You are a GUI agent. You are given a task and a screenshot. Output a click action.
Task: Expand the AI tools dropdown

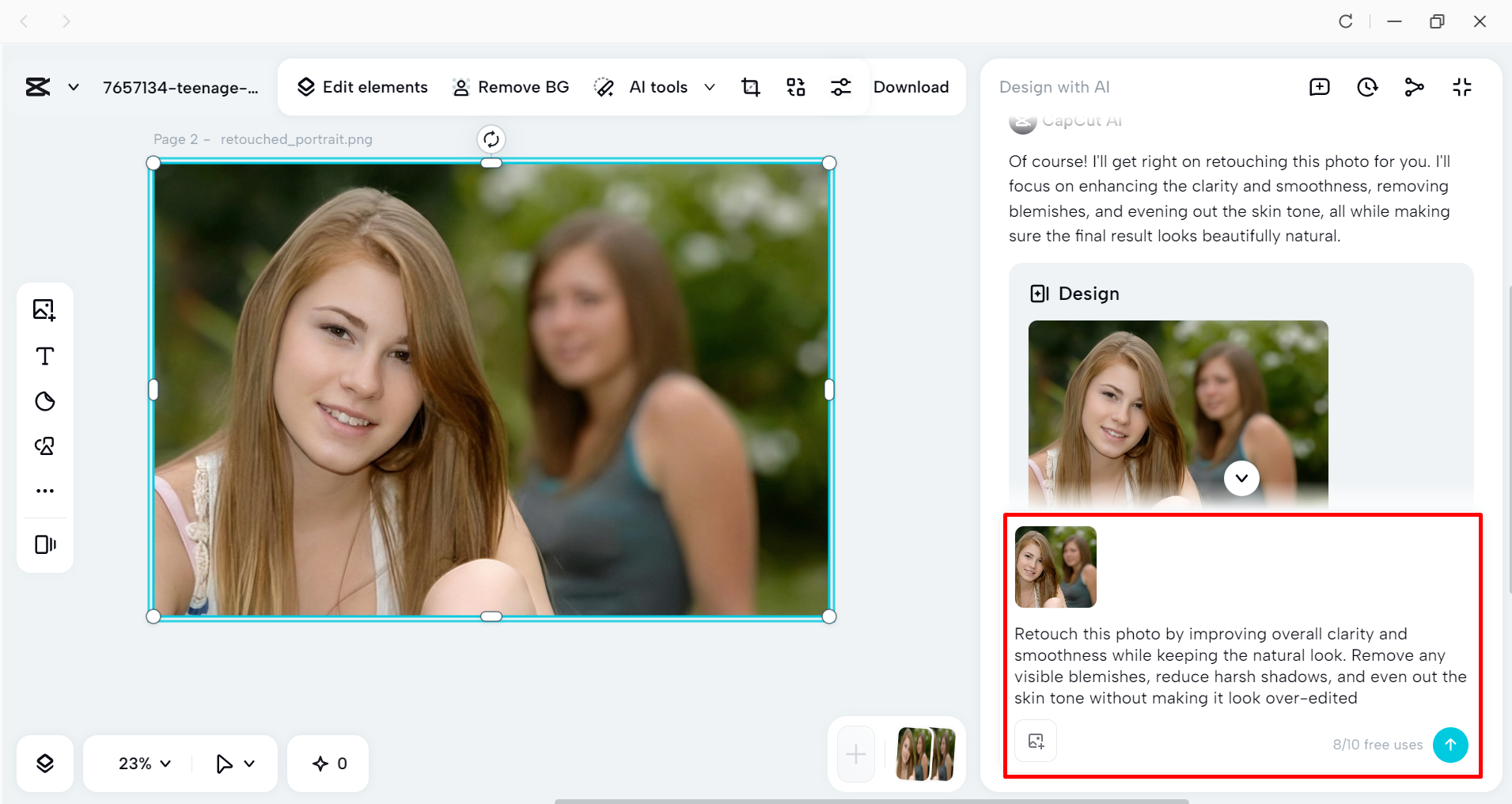point(710,87)
